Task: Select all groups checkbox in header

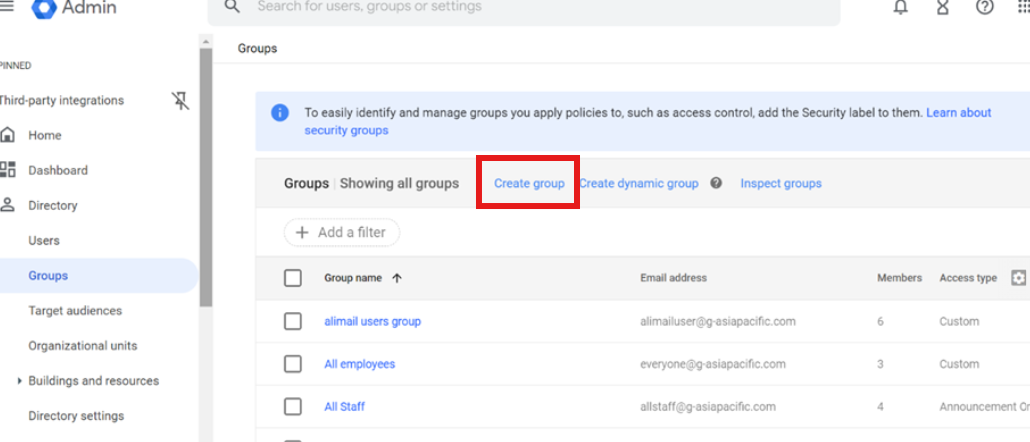Action: [293, 278]
